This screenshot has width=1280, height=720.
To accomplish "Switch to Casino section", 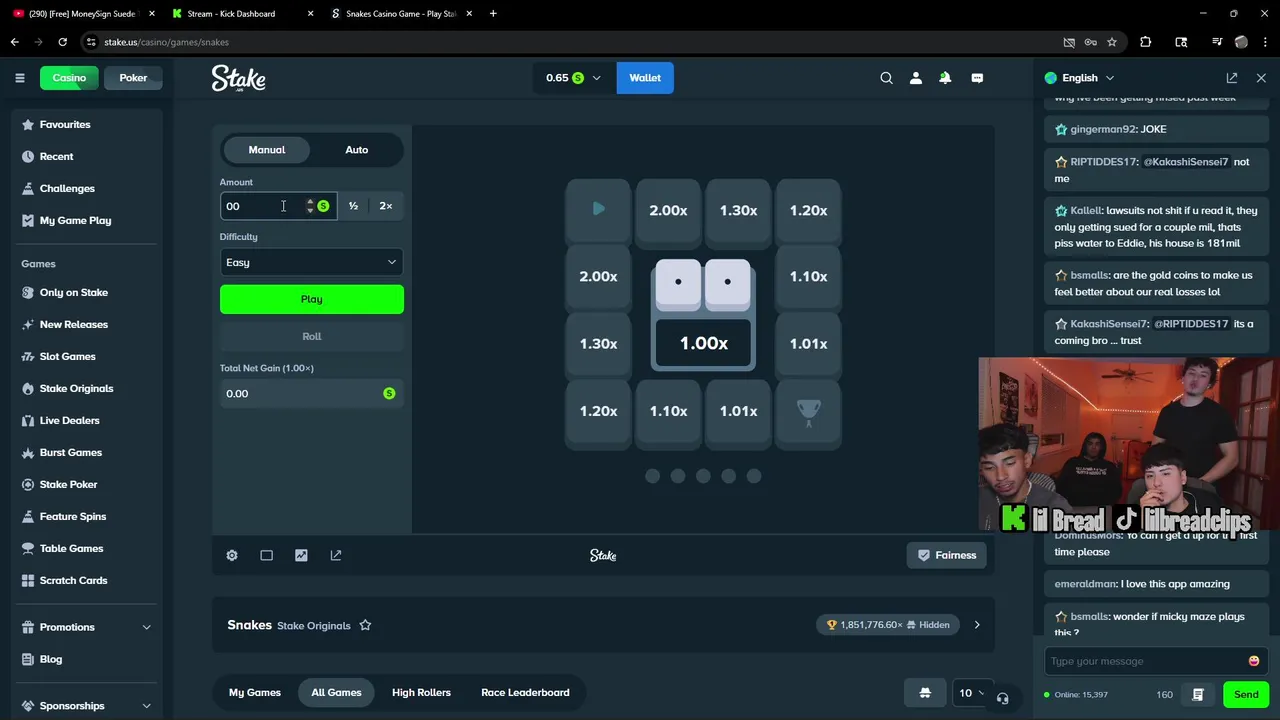I will pyautogui.click(x=69, y=78).
